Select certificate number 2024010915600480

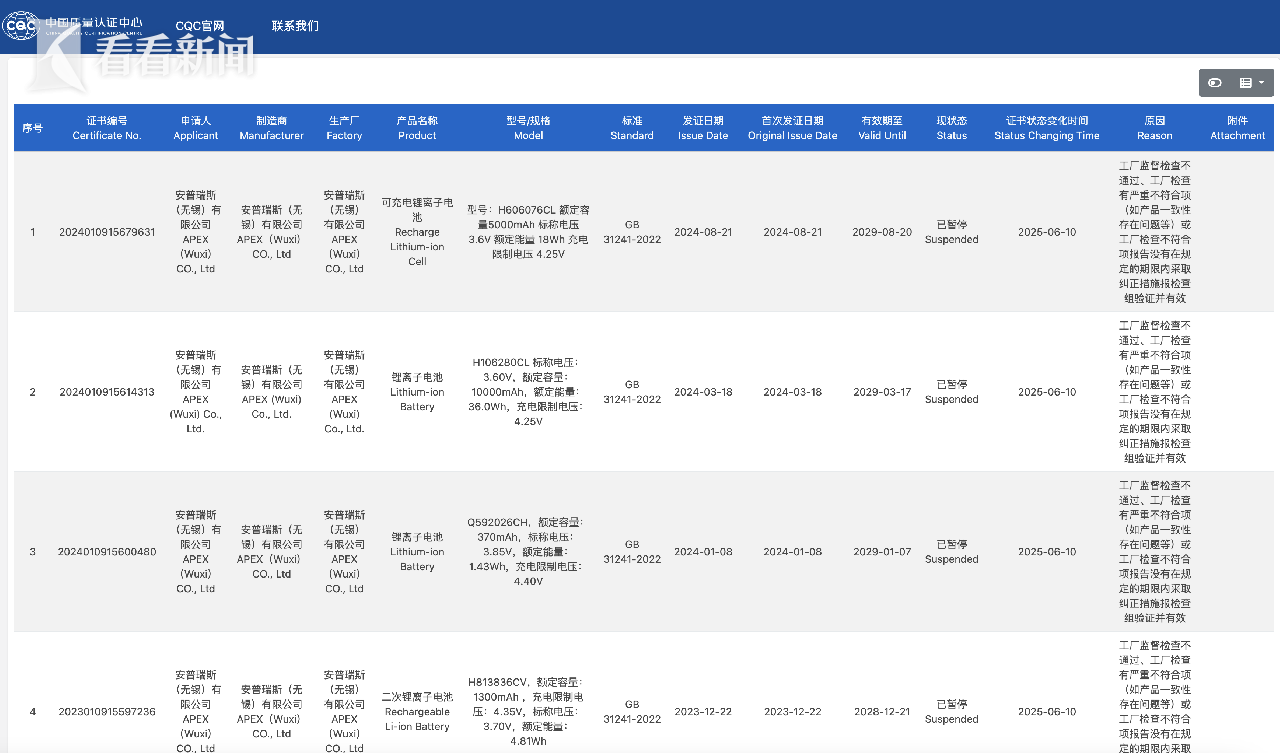click(x=107, y=552)
